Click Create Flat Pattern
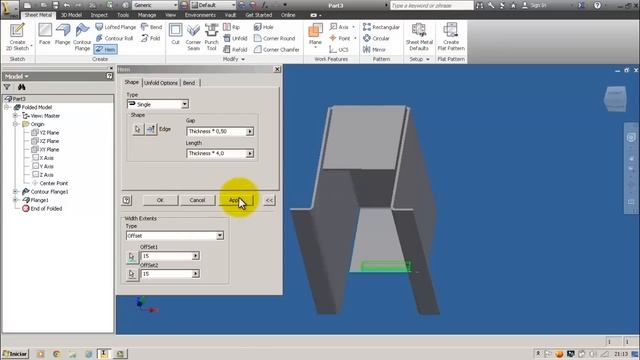 451,37
